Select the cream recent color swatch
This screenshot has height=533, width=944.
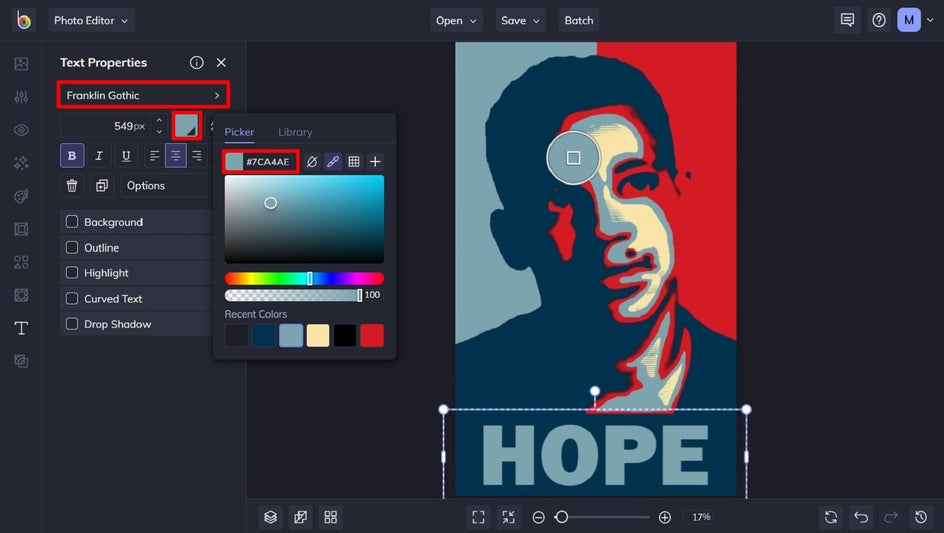pos(318,335)
